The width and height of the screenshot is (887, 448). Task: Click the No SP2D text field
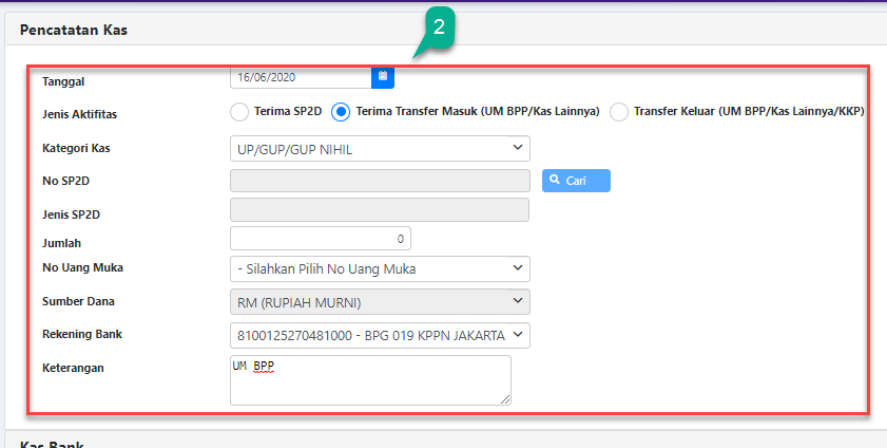(x=379, y=180)
